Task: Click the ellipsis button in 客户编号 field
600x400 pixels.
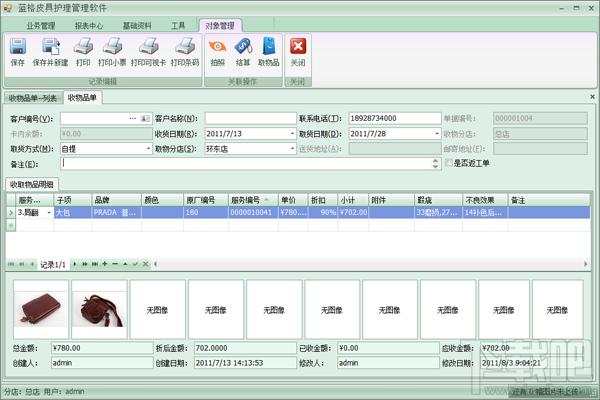Action: click(132, 119)
